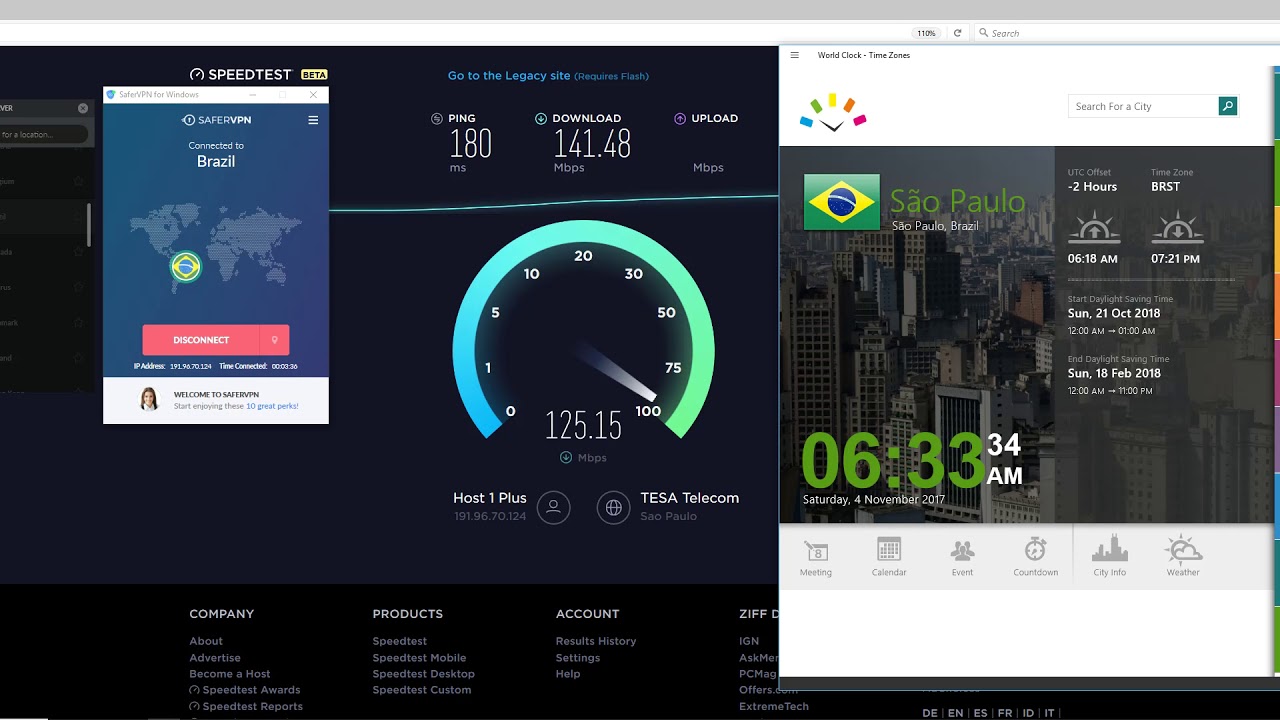Screen dimensions: 1280x720
Task: Focus the 'Search For a City' field
Action: pyautogui.click(x=1144, y=106)
